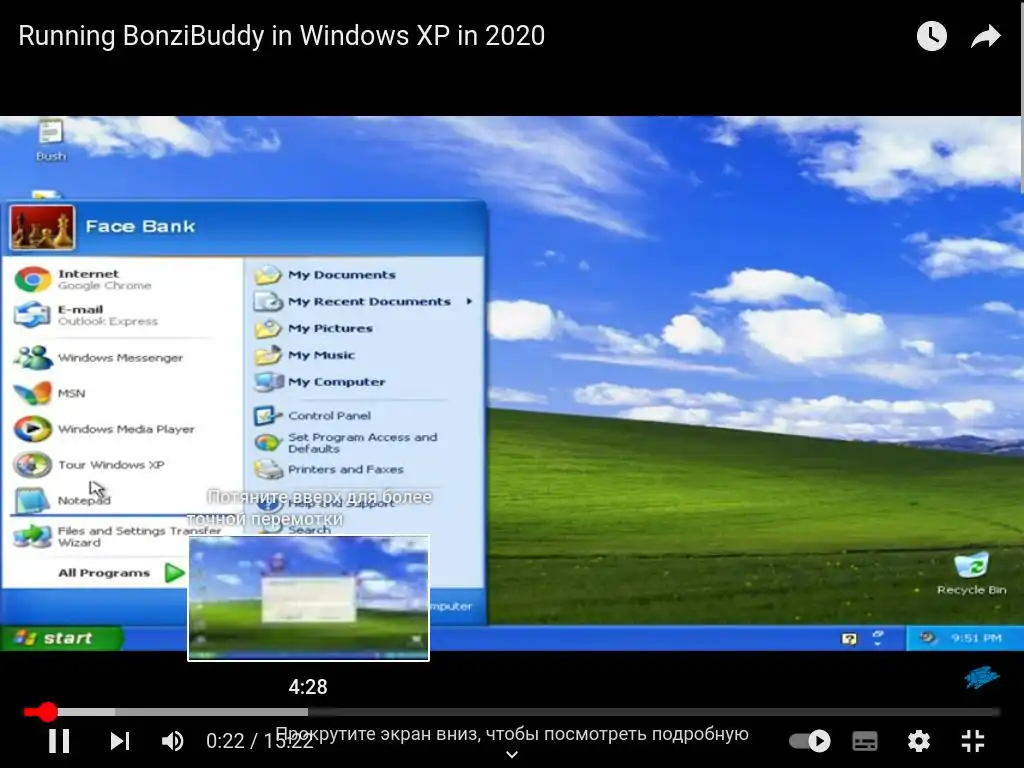Open the player settings gear

(x=919, y=741)
